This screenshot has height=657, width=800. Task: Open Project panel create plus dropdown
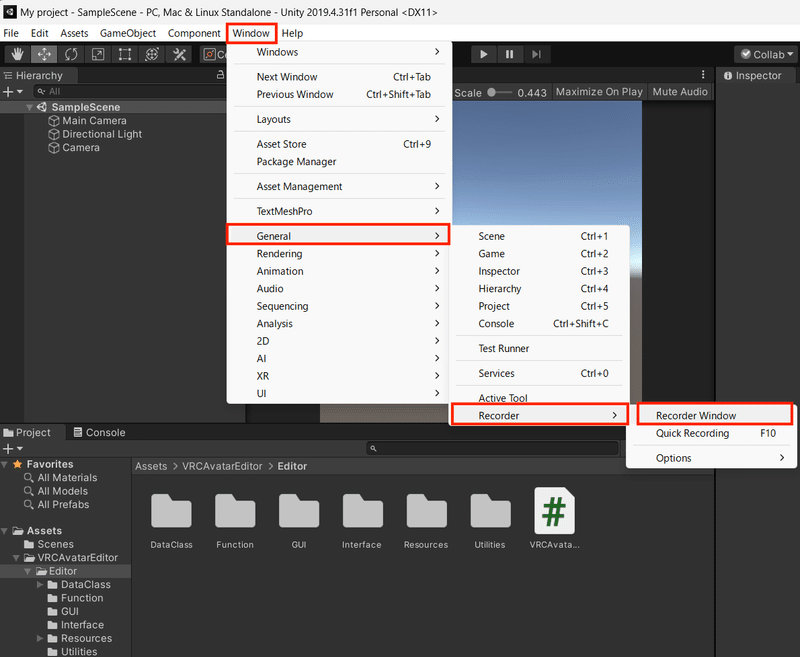pyautogui.click(x=13, y=448)
